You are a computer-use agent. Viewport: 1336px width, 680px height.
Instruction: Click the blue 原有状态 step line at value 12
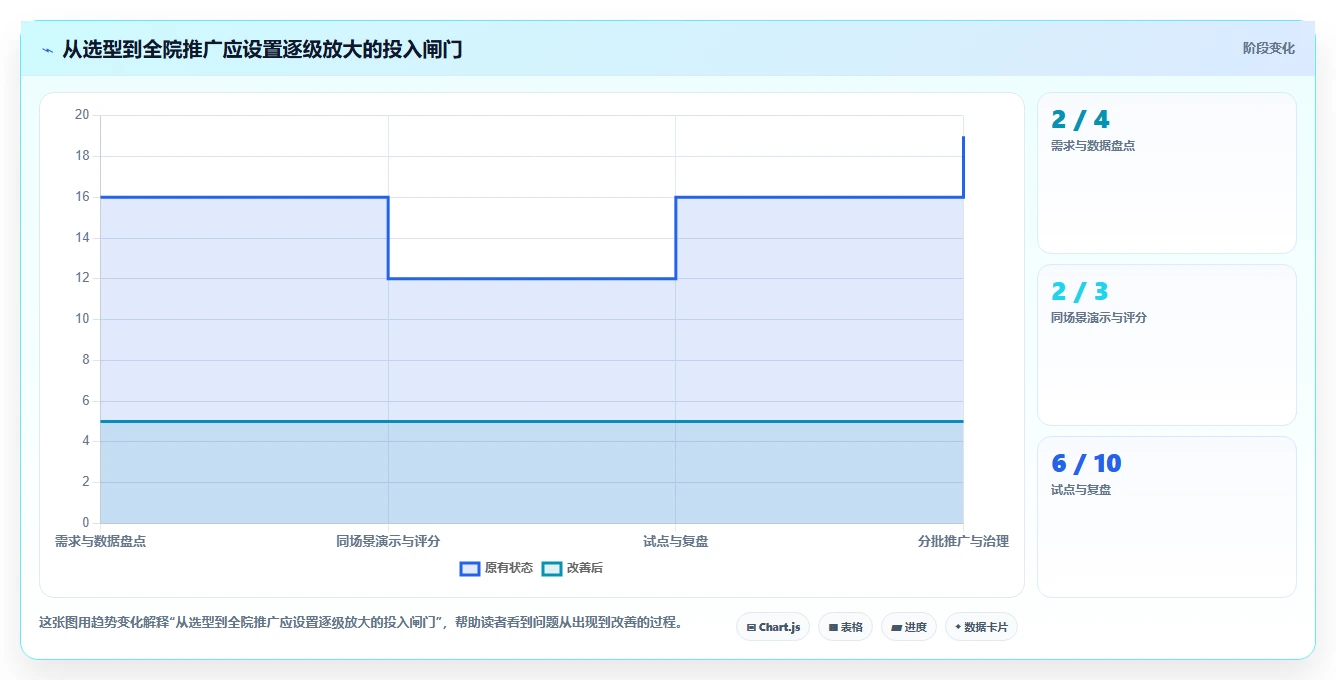tap(532, 278)
